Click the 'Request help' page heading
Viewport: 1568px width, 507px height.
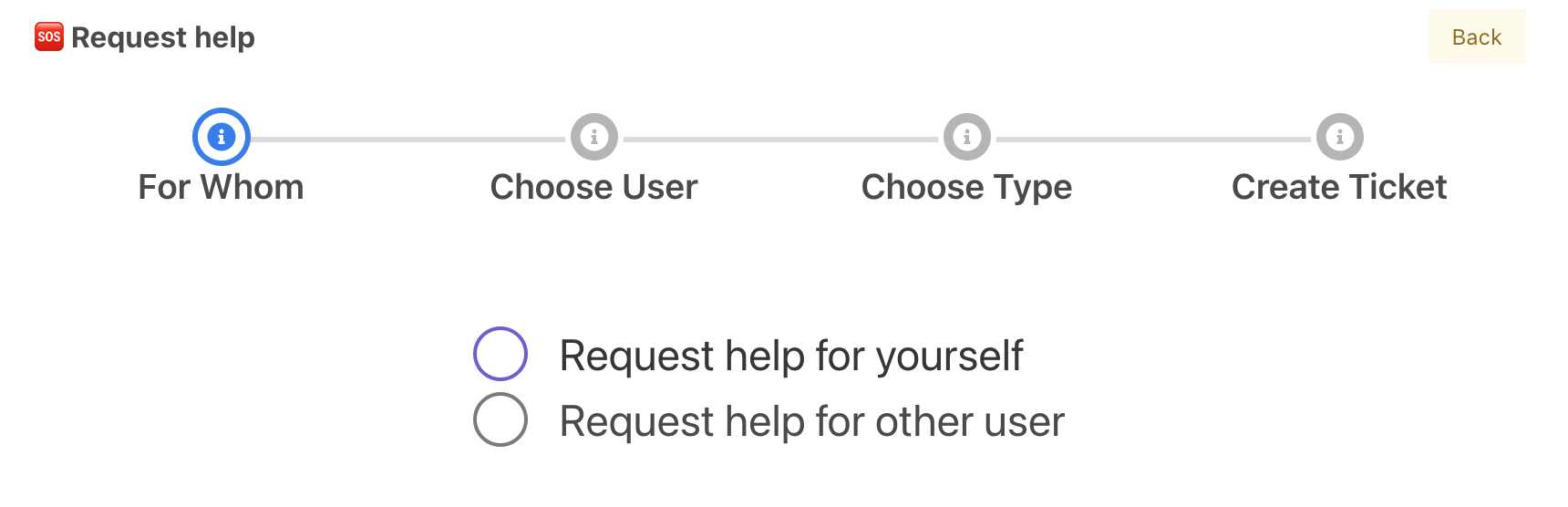163,37
